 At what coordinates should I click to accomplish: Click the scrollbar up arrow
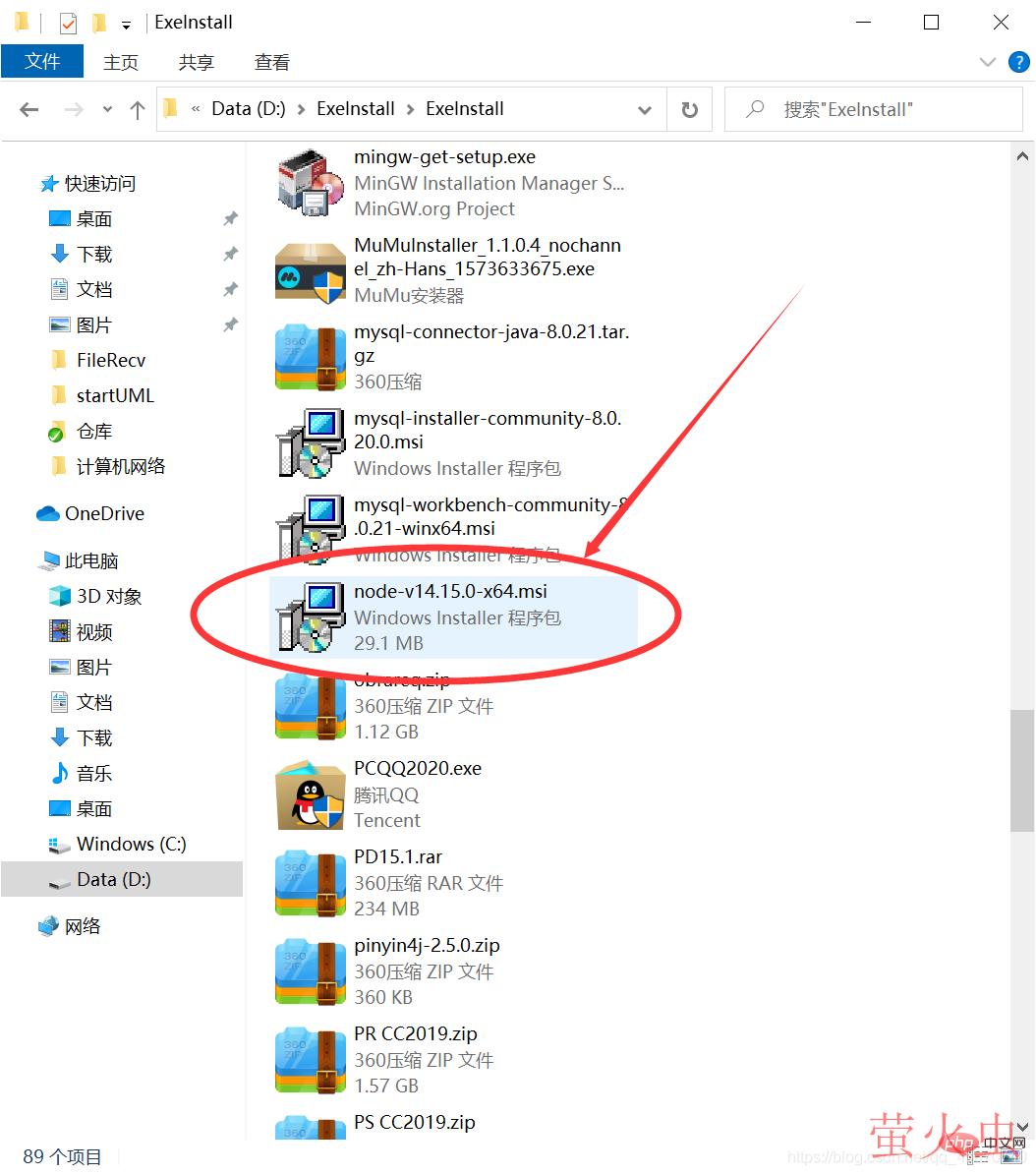pyautogui.click(x=1022, y=156)
